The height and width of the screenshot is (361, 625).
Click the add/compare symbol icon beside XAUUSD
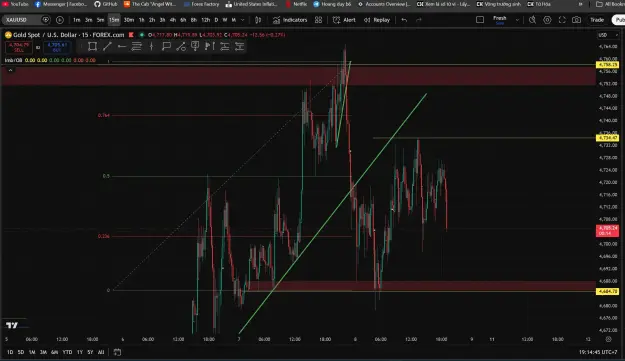tap(46, 20)
